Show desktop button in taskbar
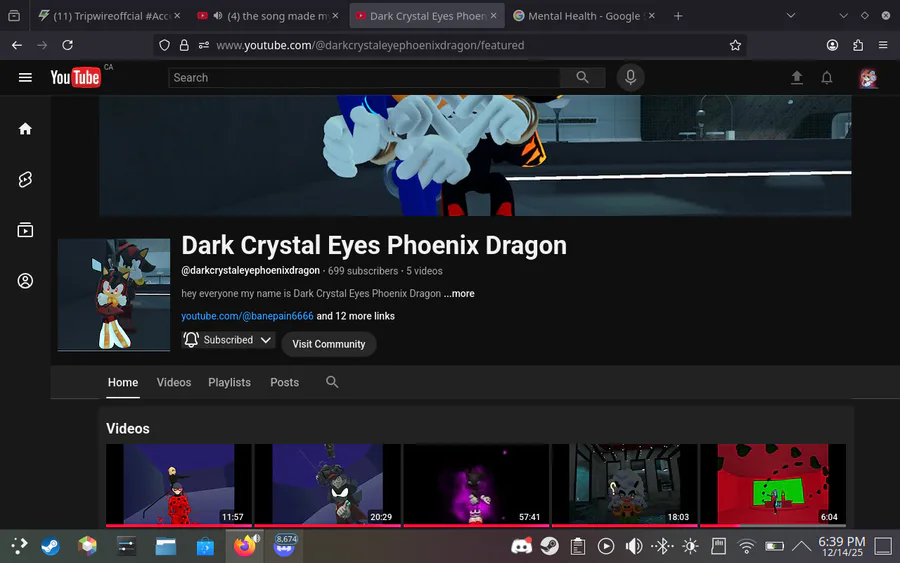Screen dimensions: 900x563 [x=883, y=546]
